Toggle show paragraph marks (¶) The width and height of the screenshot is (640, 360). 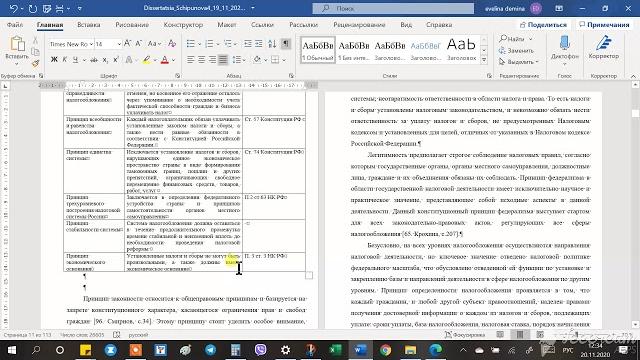click(x=286, y=44)
